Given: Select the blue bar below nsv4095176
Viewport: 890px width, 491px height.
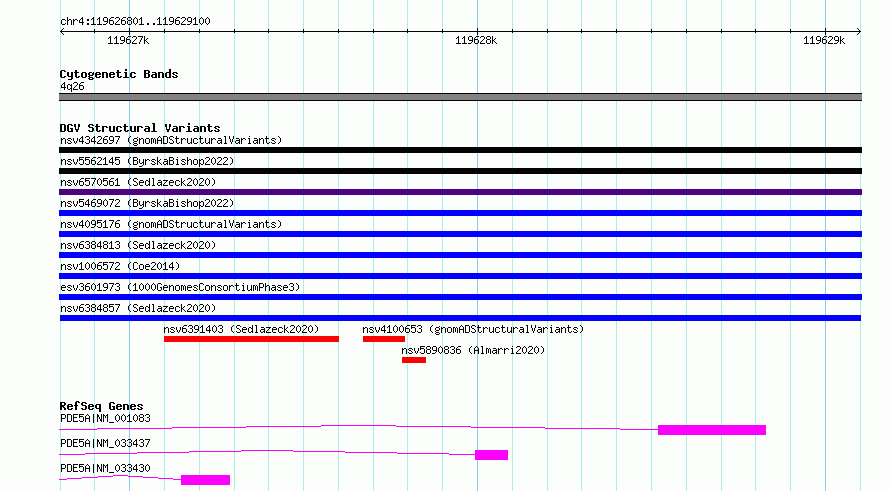Looking at the screenshot, I should [x=460, y=234].
